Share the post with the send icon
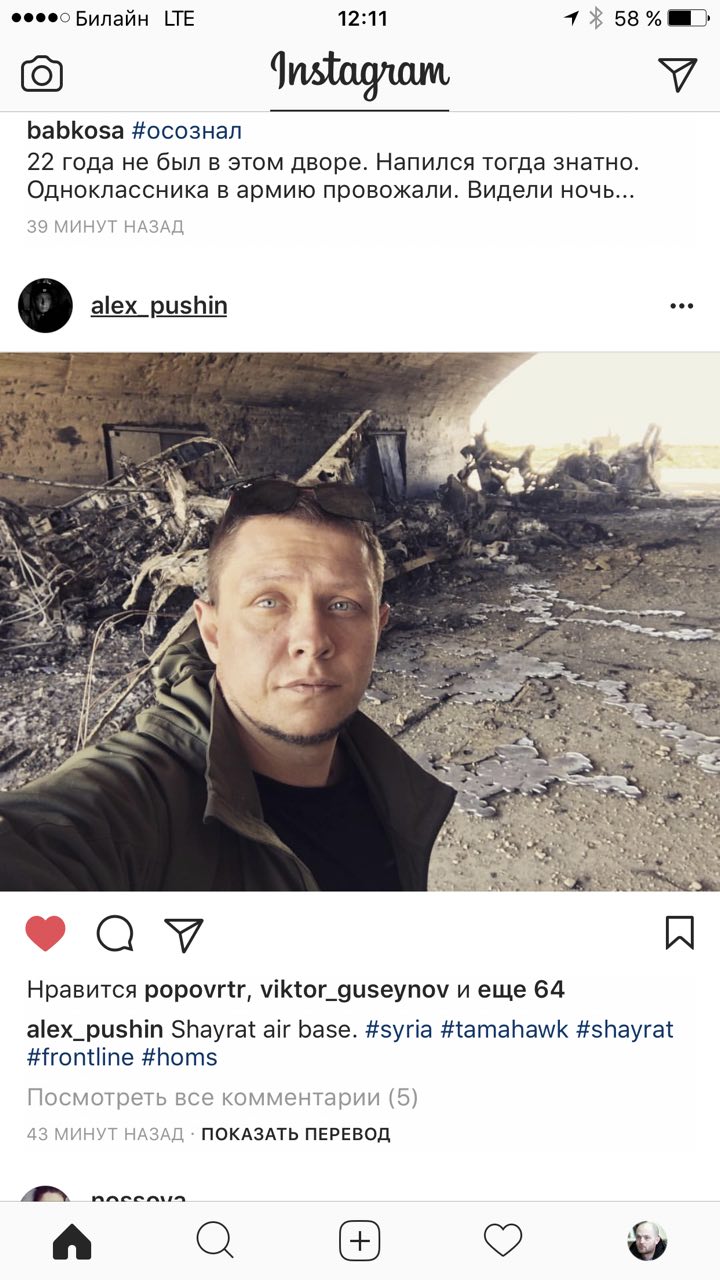The height and width of the screenshot is (1280, 720). [x=184, y=933]
